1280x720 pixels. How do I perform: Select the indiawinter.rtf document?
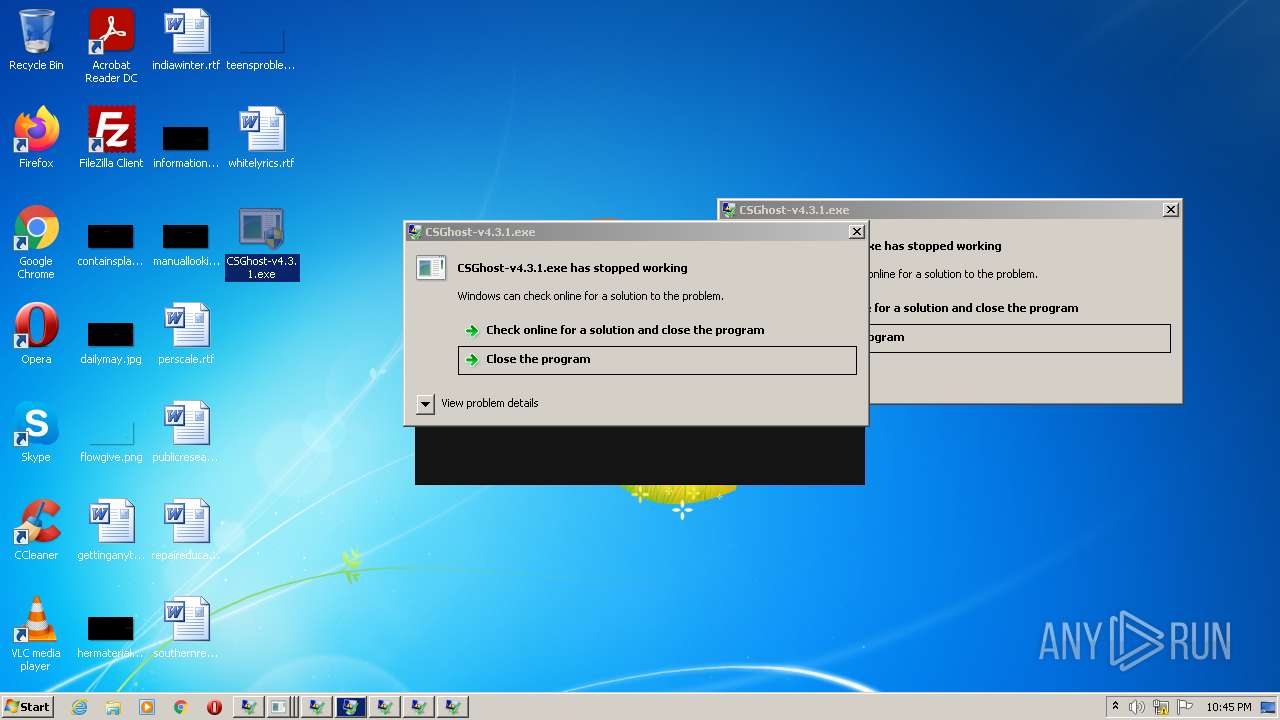pyautogui.click(x=186, y=41)
